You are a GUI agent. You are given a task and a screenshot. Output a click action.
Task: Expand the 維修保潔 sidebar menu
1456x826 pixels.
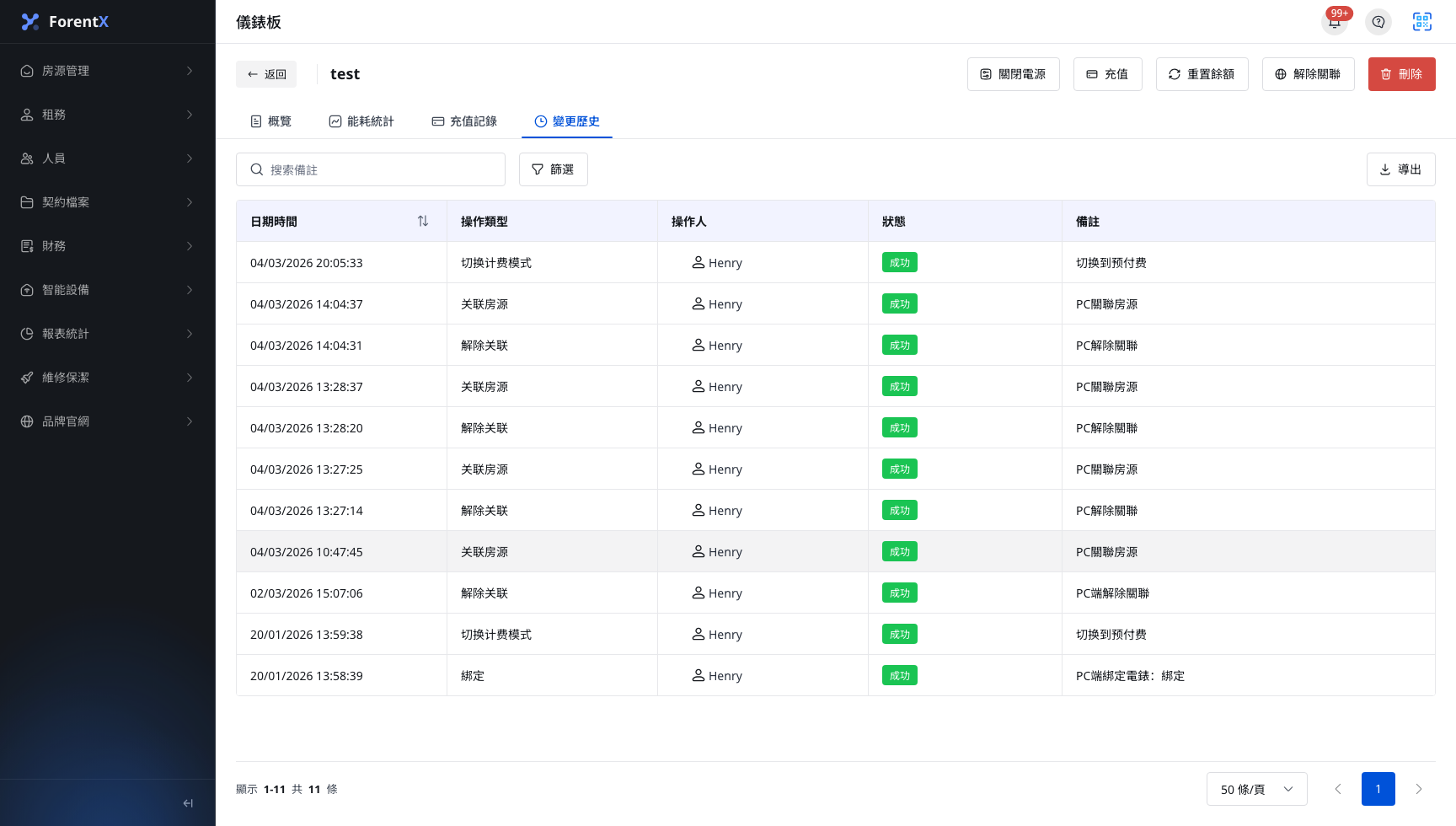(x=108, y=378)
